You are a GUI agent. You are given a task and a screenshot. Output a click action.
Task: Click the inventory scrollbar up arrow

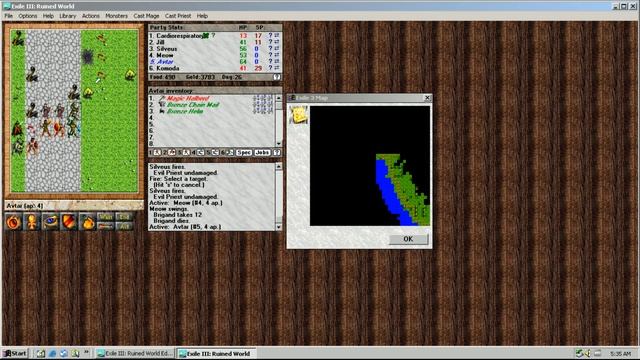(x=279, y=98)
